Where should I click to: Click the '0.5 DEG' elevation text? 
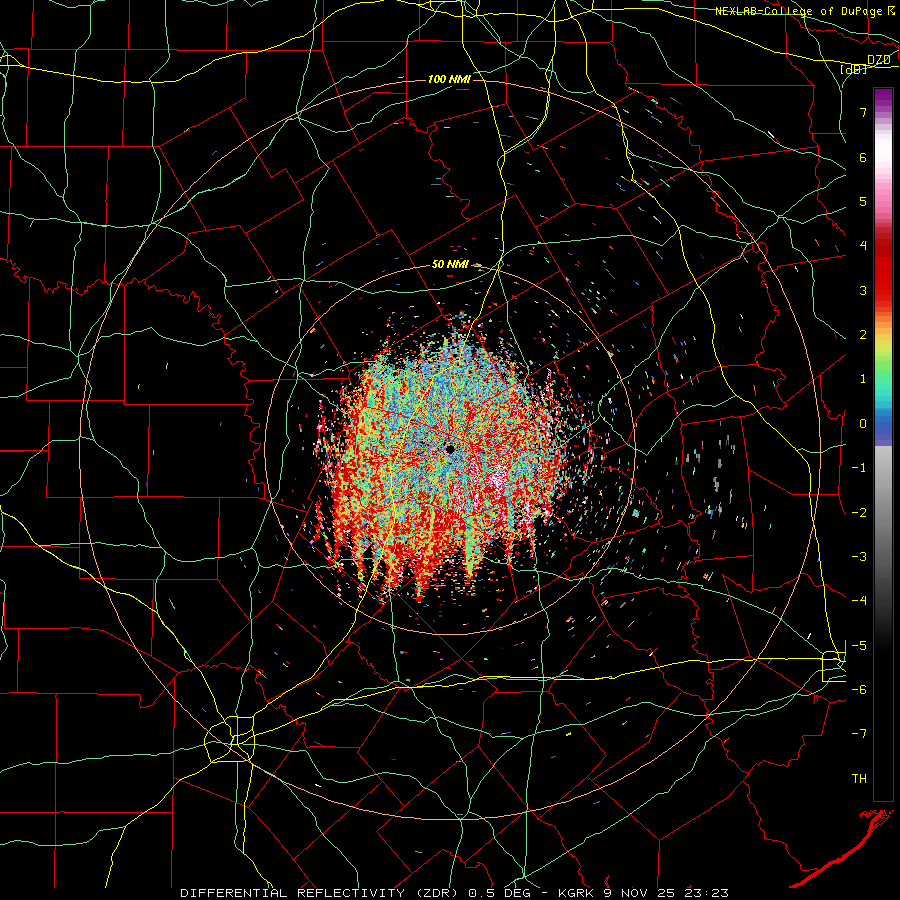499,893
